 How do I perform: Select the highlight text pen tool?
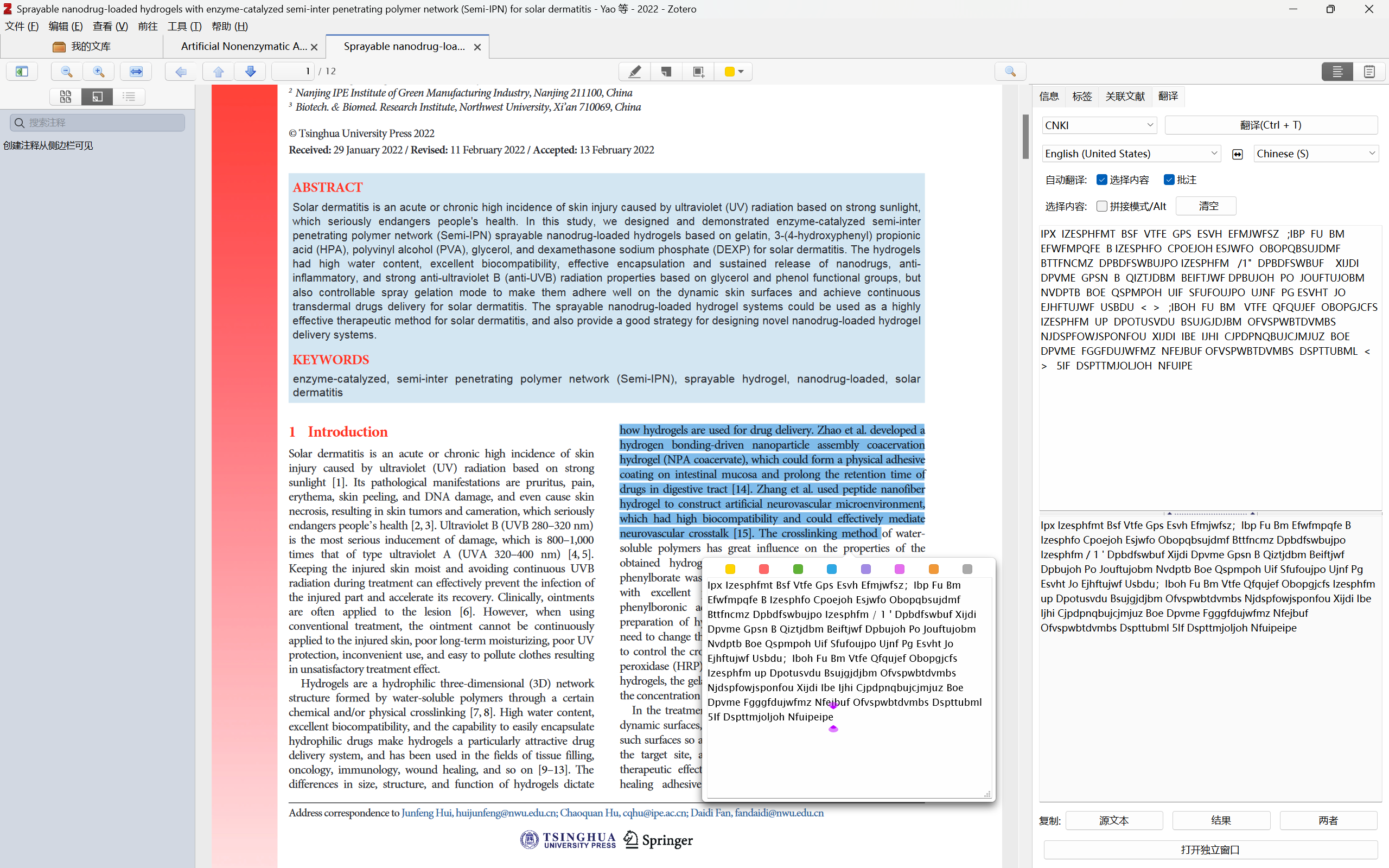click(x=634, y=71)
